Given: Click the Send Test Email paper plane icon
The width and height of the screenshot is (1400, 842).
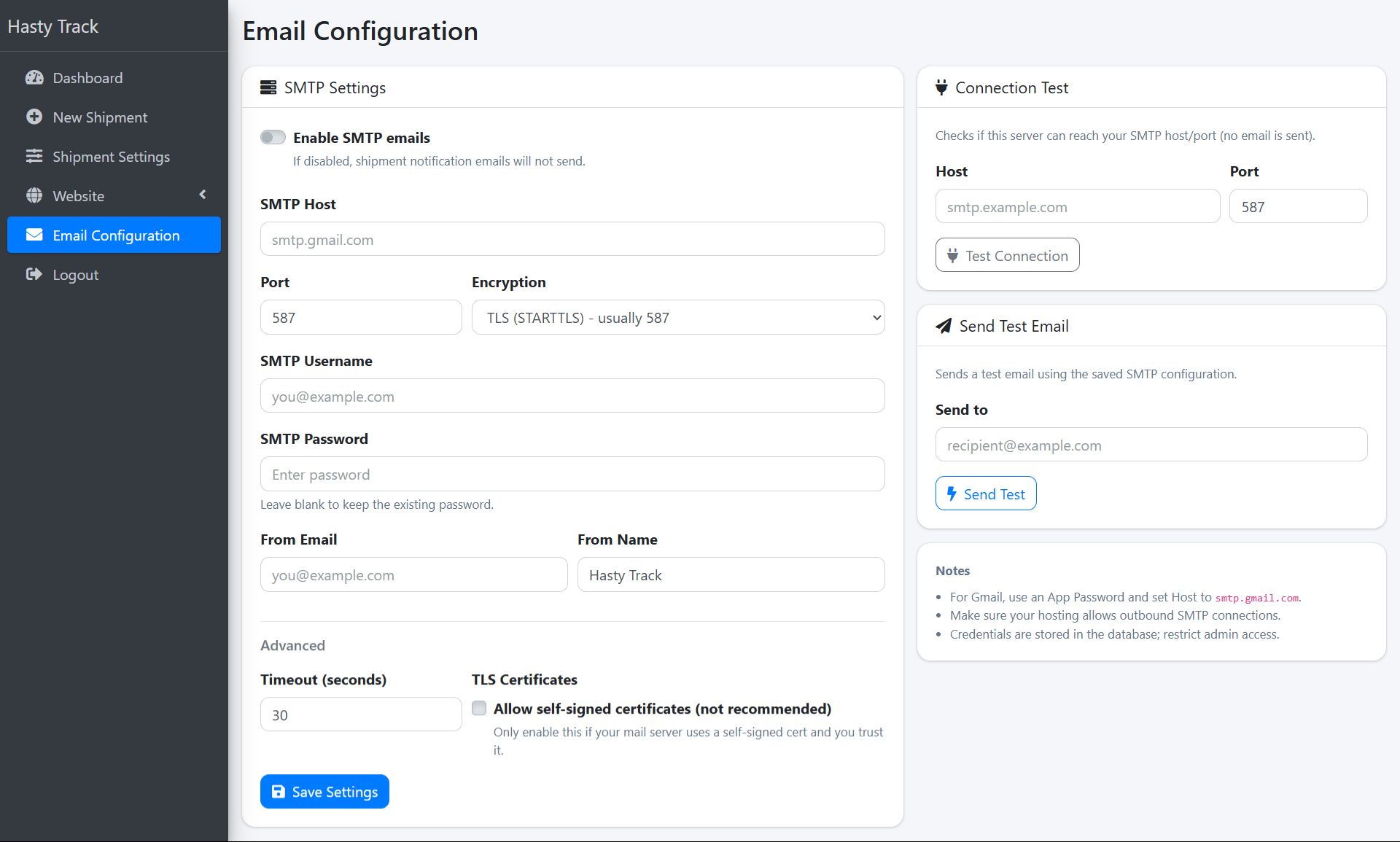Looking at the screenshot, I should click(944, 327).
